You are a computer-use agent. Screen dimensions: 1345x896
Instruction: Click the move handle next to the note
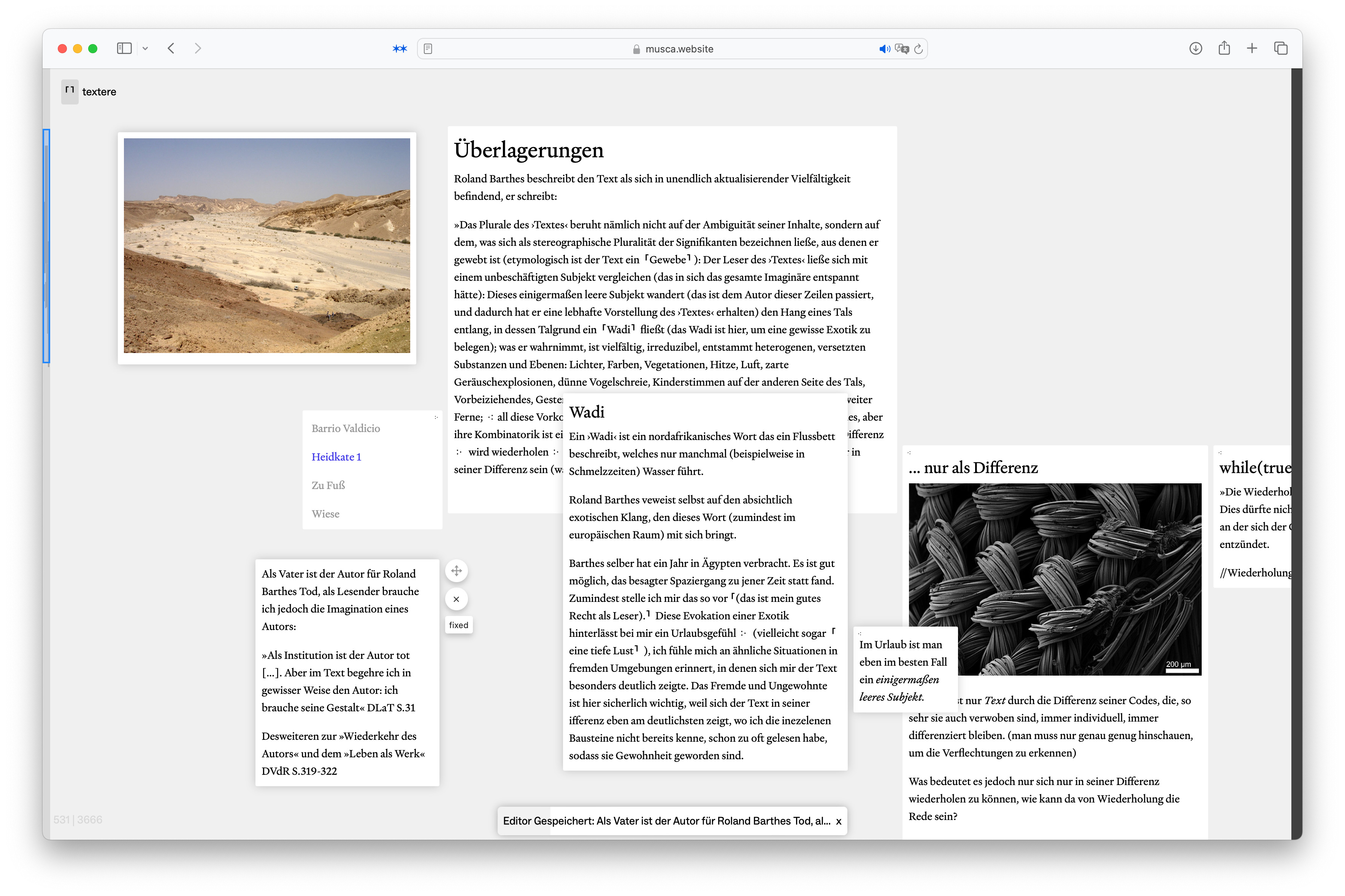pyautogui.click(x=456, y=570)
